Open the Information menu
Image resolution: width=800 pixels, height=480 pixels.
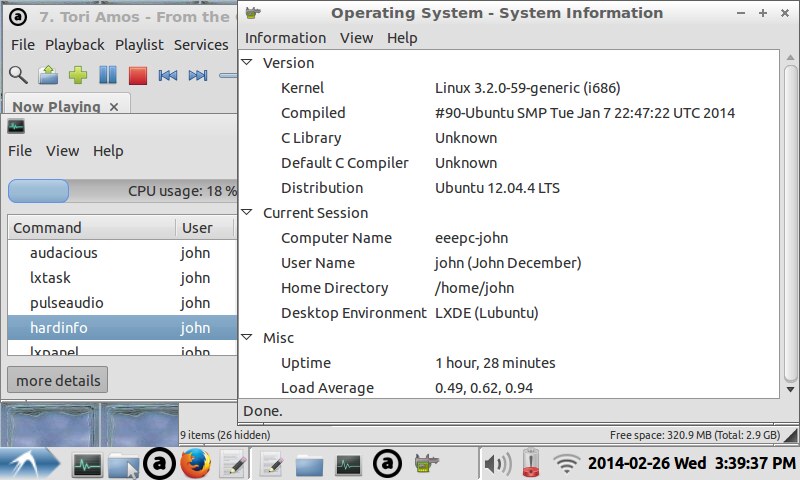click(285, 38)
